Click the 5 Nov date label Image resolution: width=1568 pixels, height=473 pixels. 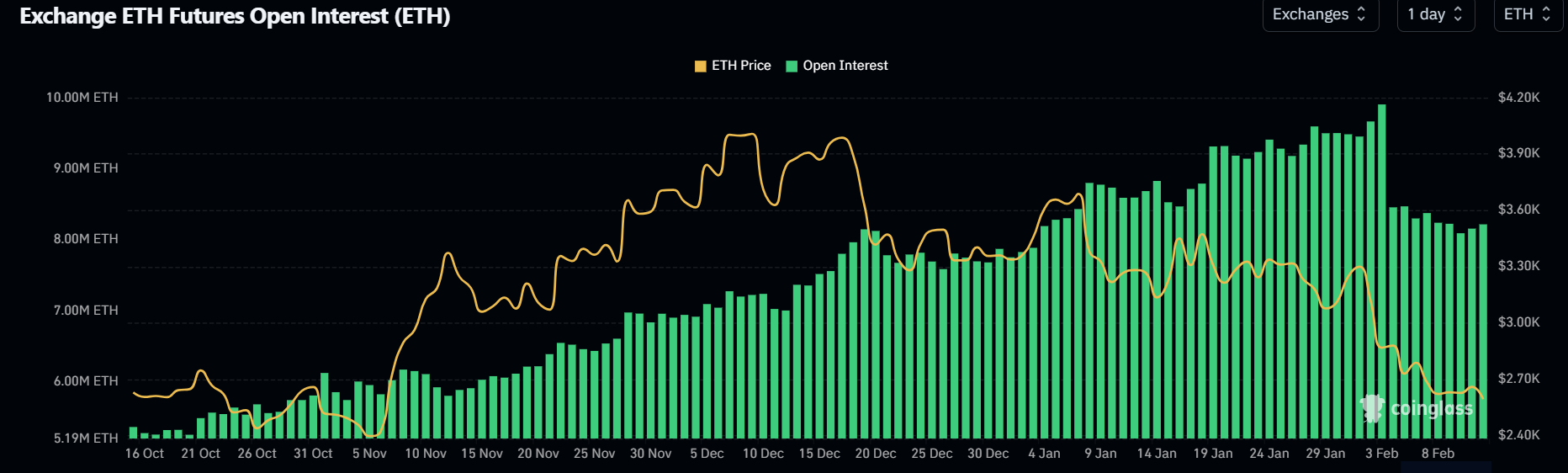coord(369,454)
